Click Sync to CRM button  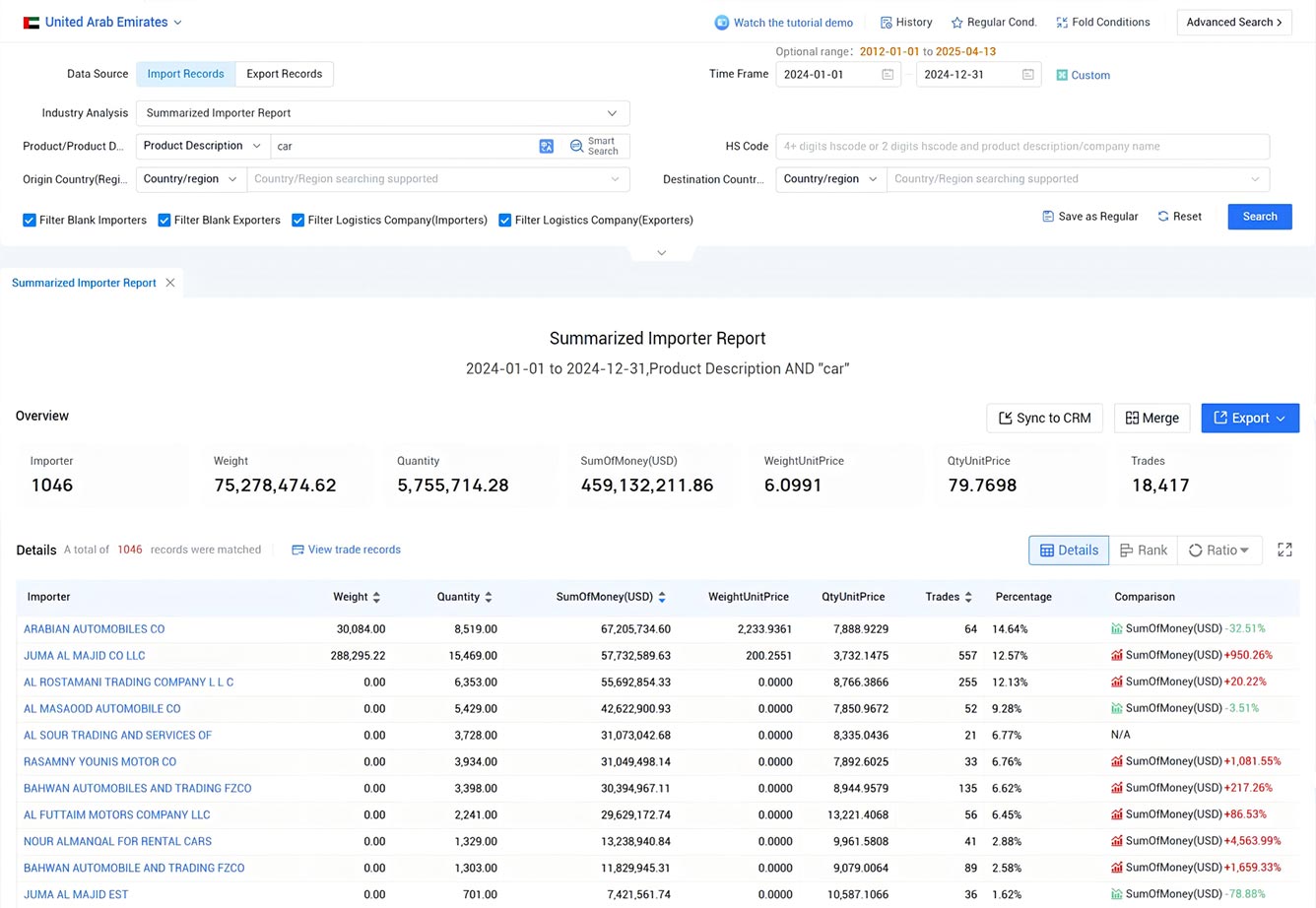coord(1045,419)
